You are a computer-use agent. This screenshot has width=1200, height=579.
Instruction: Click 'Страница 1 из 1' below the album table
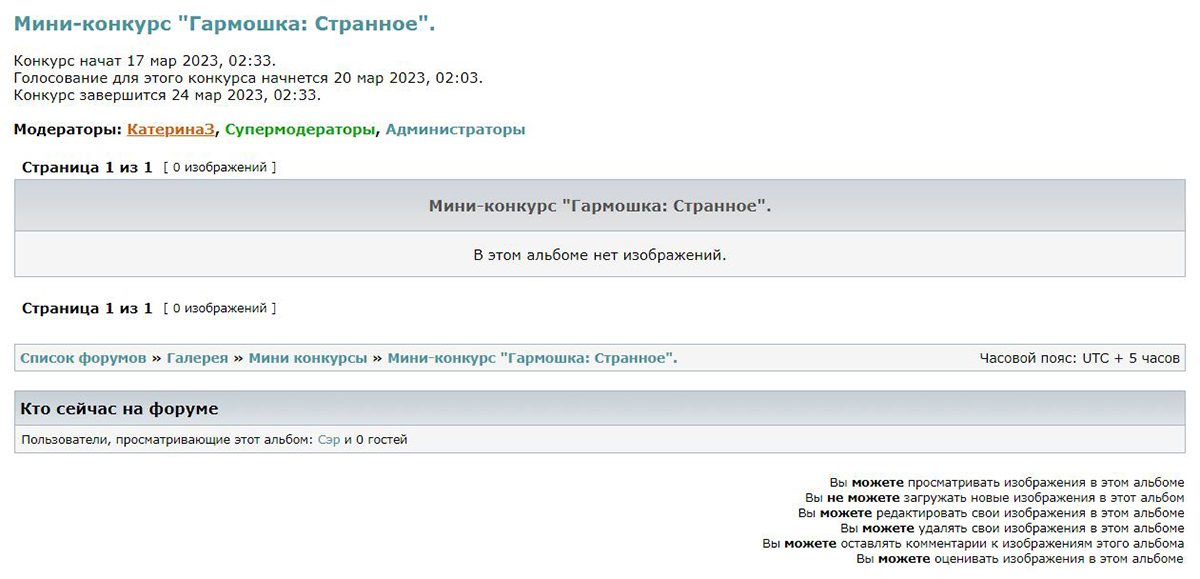87,308
